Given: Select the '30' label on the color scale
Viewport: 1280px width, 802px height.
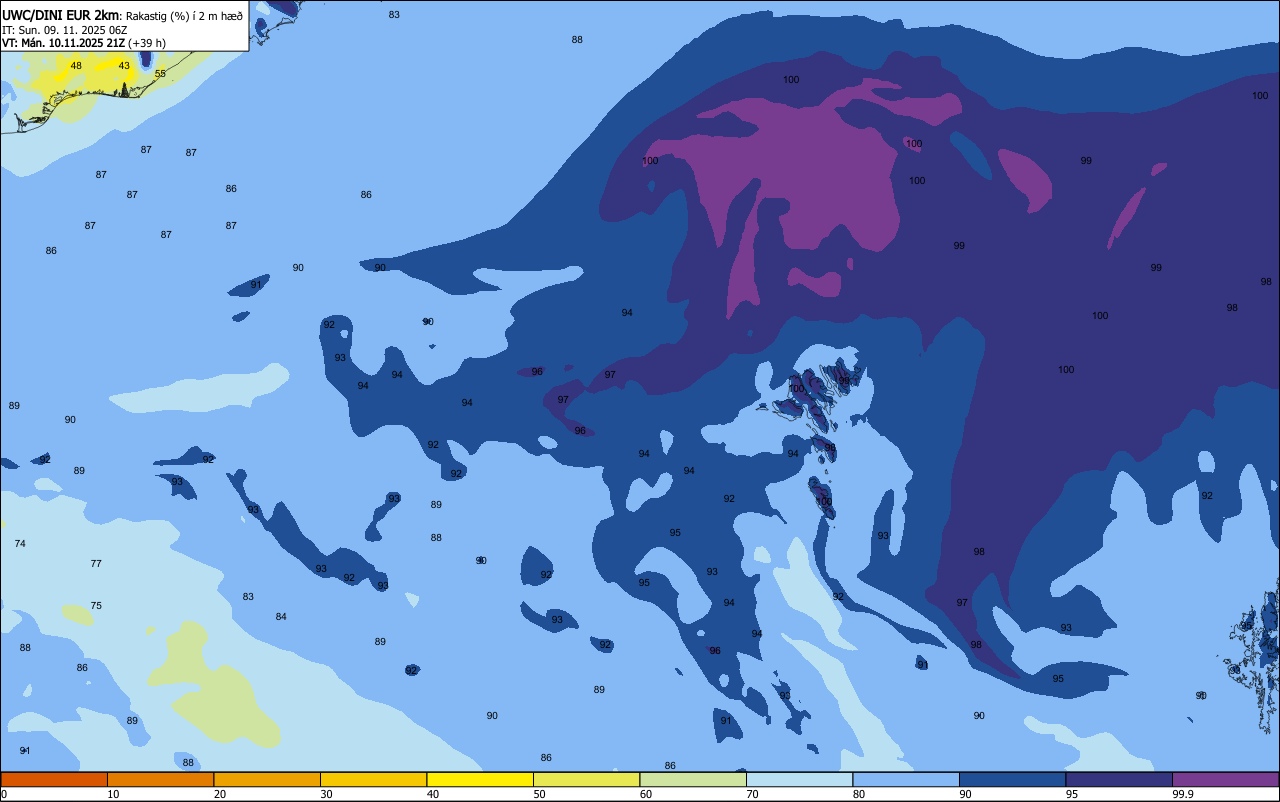Looking at the screenshot, I should coord(327,794).
